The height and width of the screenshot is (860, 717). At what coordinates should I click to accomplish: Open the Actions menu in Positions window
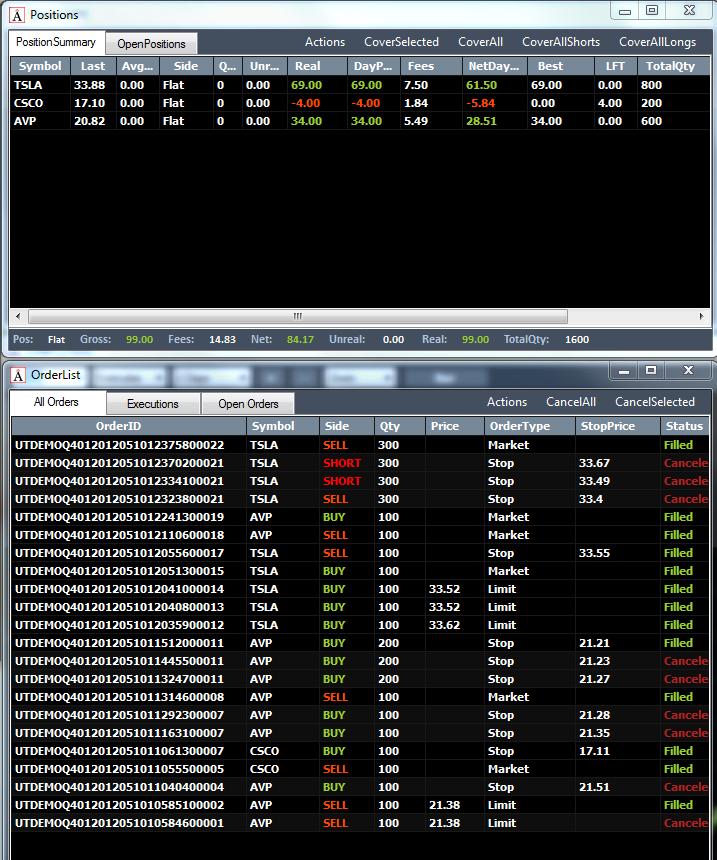click(x=325, y=42)
